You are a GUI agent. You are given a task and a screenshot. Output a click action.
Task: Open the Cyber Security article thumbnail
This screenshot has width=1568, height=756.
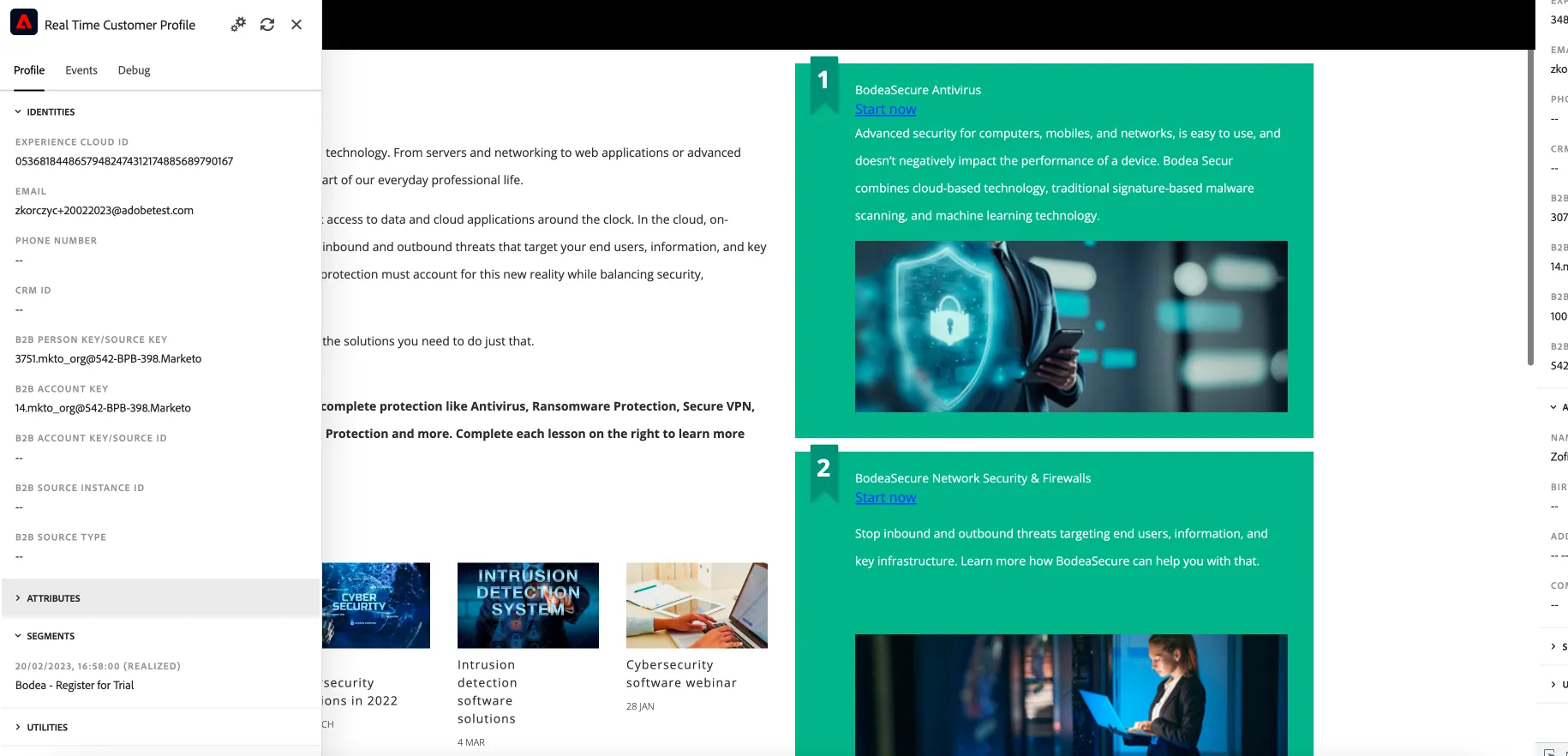click(376, 605)
